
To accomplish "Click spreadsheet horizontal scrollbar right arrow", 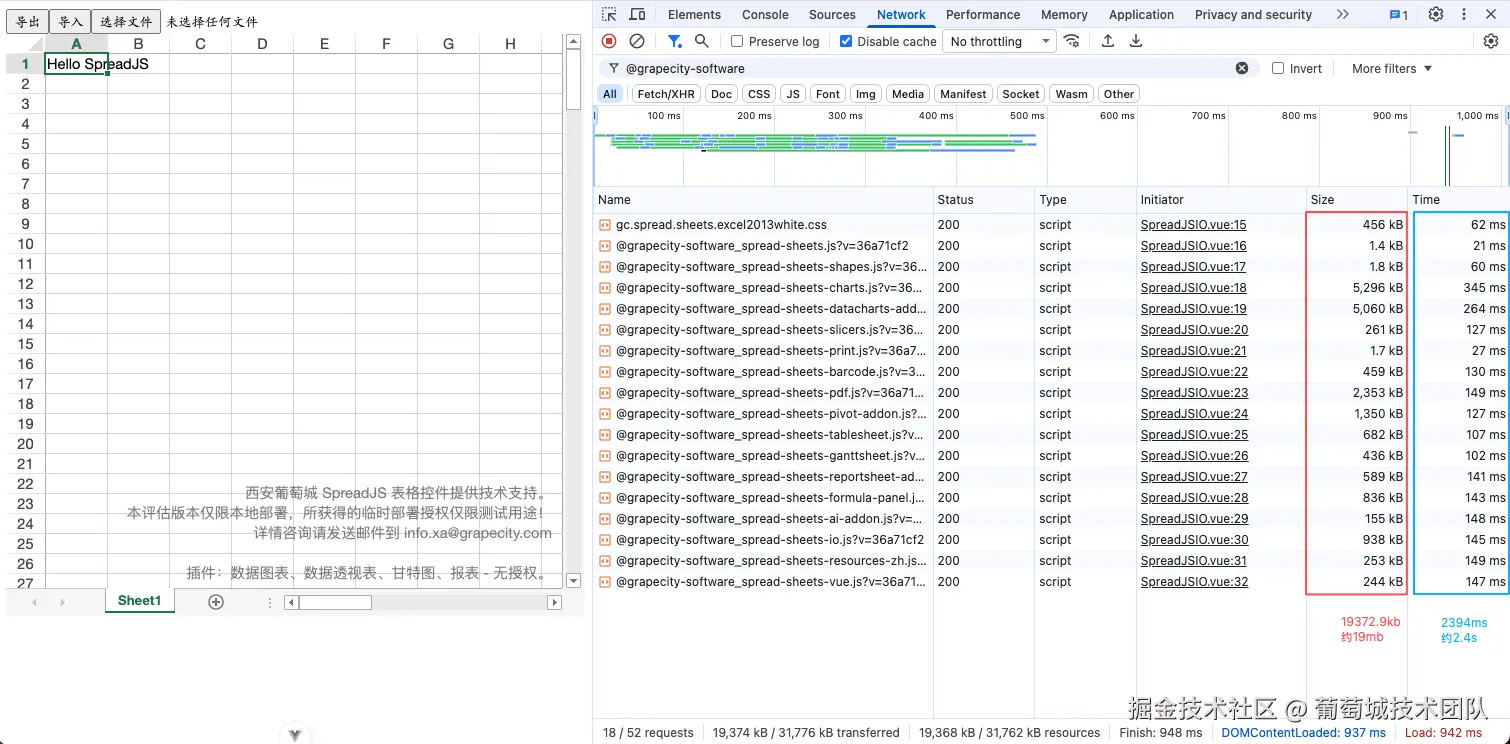I will 555,602.
